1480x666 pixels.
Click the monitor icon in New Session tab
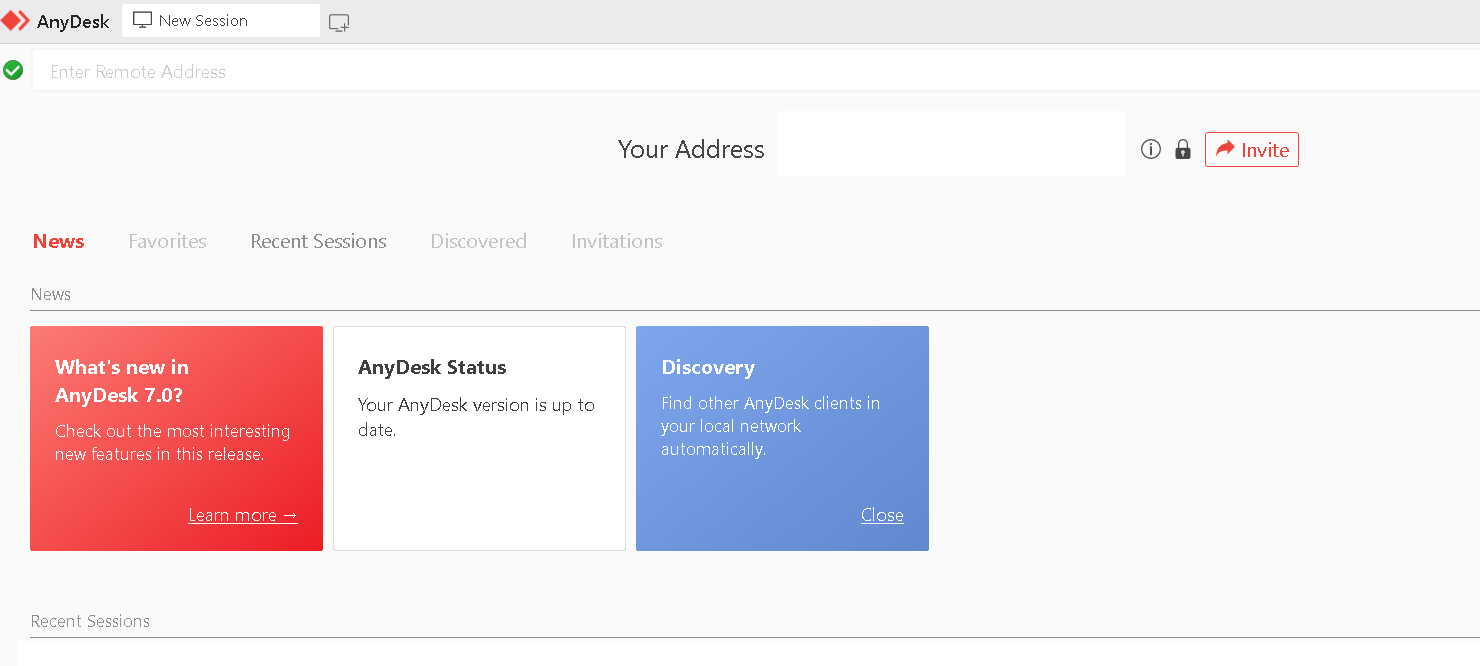142,20
